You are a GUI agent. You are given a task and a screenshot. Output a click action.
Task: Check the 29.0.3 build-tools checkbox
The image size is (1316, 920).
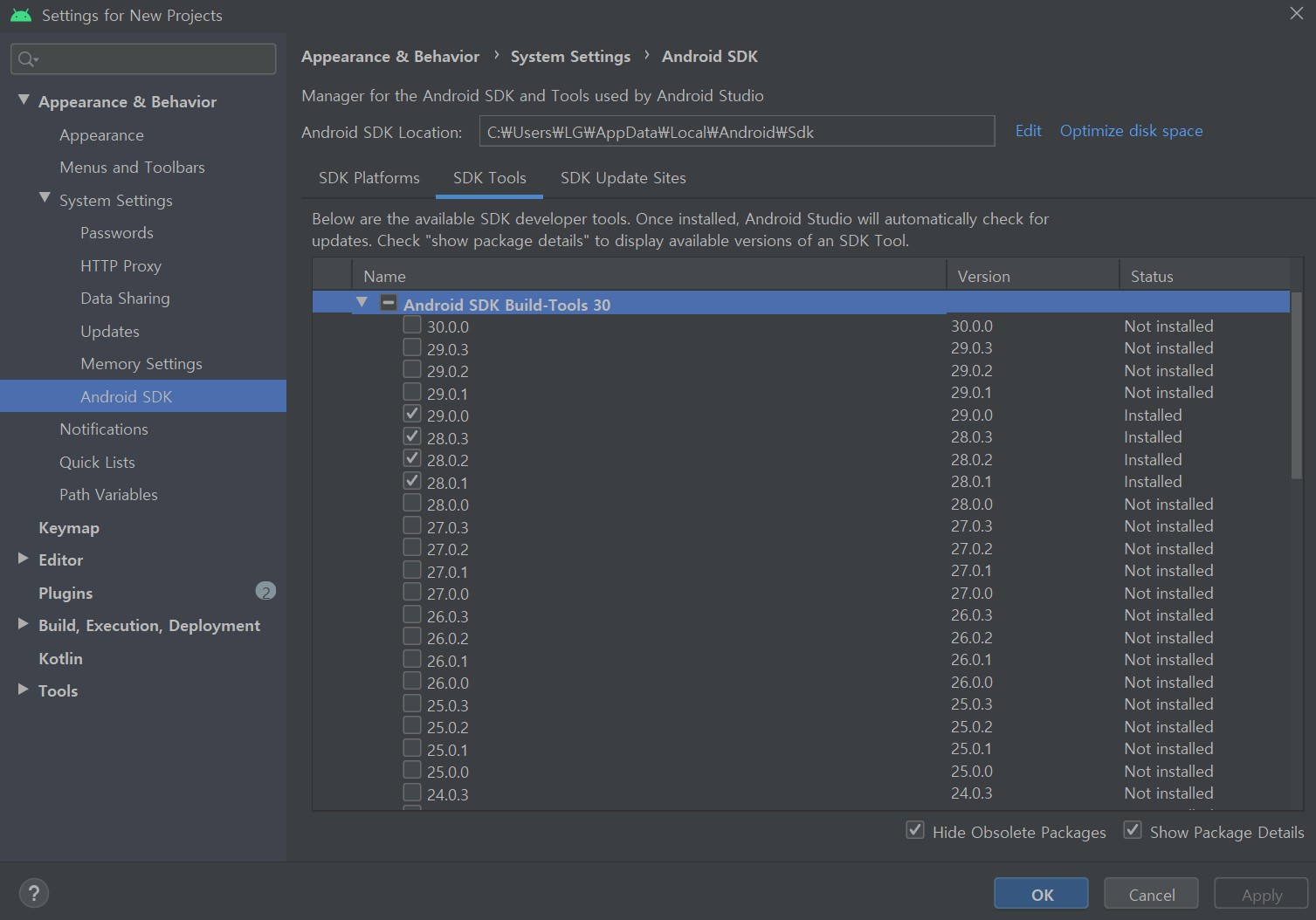click(x=412, y=347)
